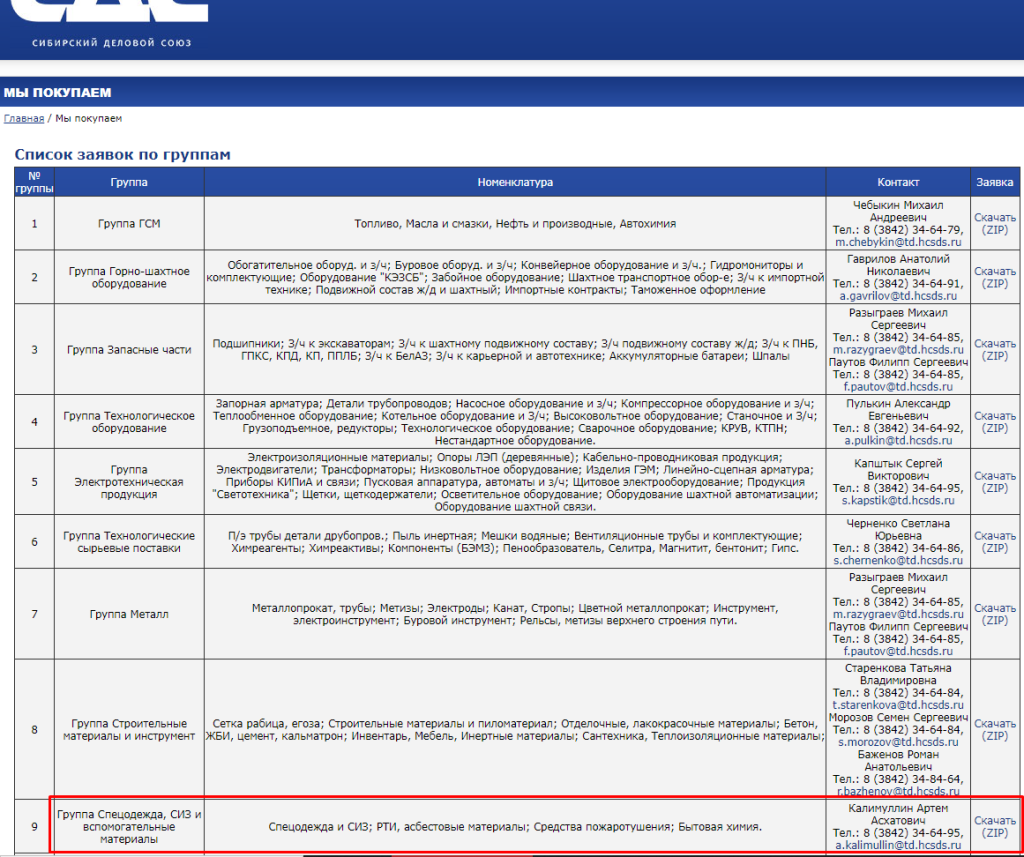Screen dimensions: 1024x857
Task: Select Группа Строительные материалы и инструмент cell
Action: coord(129,730)
